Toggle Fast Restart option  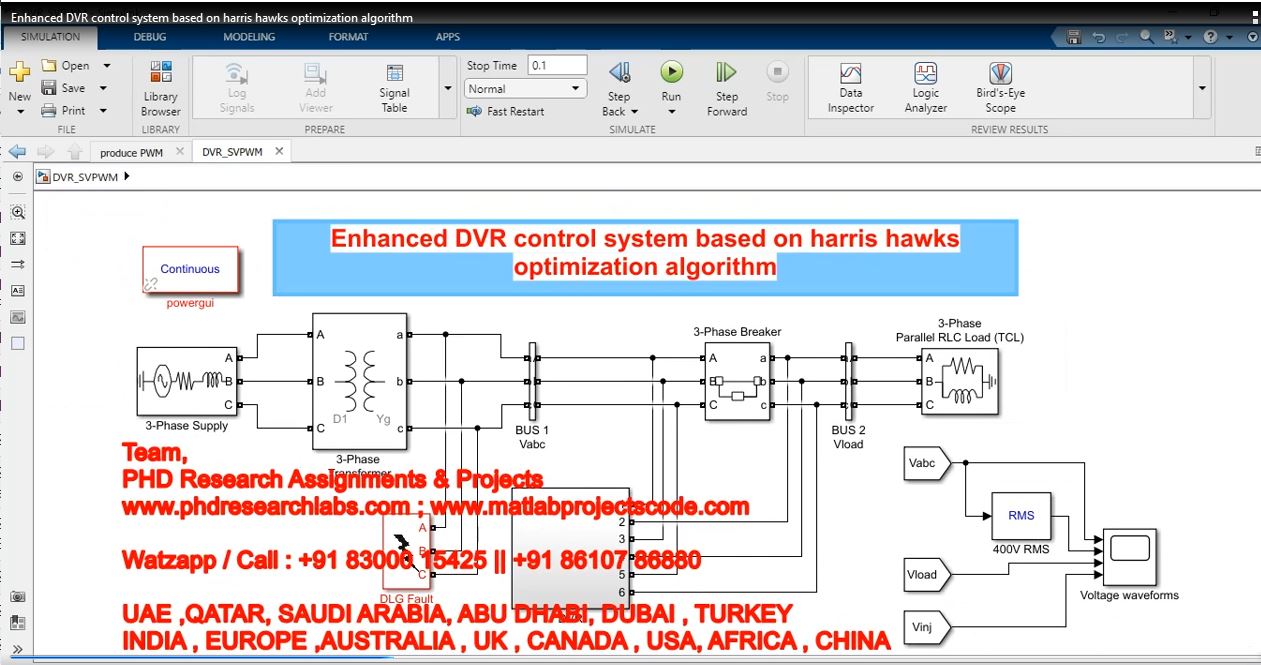[506, 112]
